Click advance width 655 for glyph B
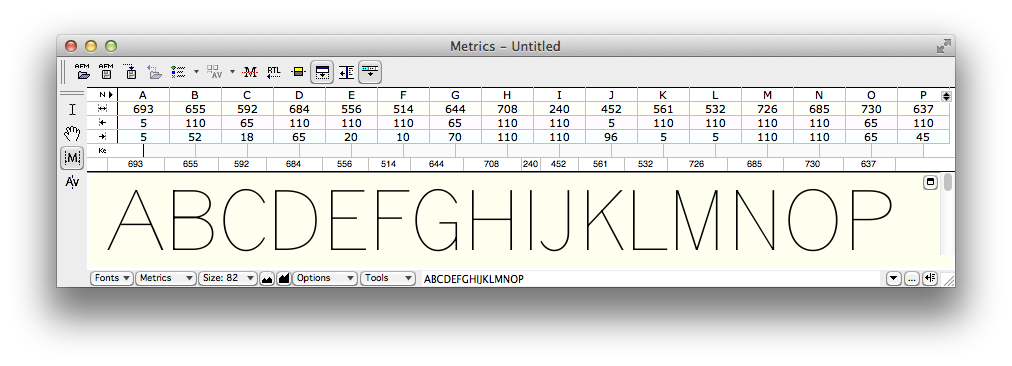 pyautogui.click(x=195, y=109)
